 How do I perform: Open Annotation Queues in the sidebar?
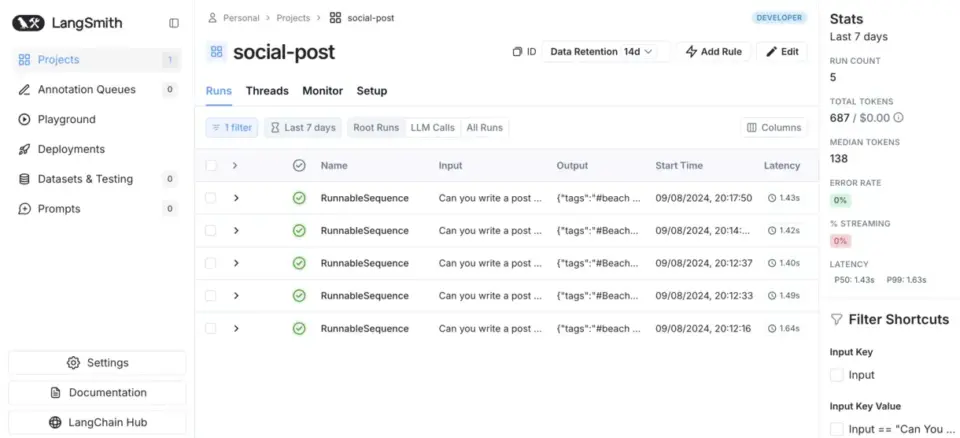97,89
